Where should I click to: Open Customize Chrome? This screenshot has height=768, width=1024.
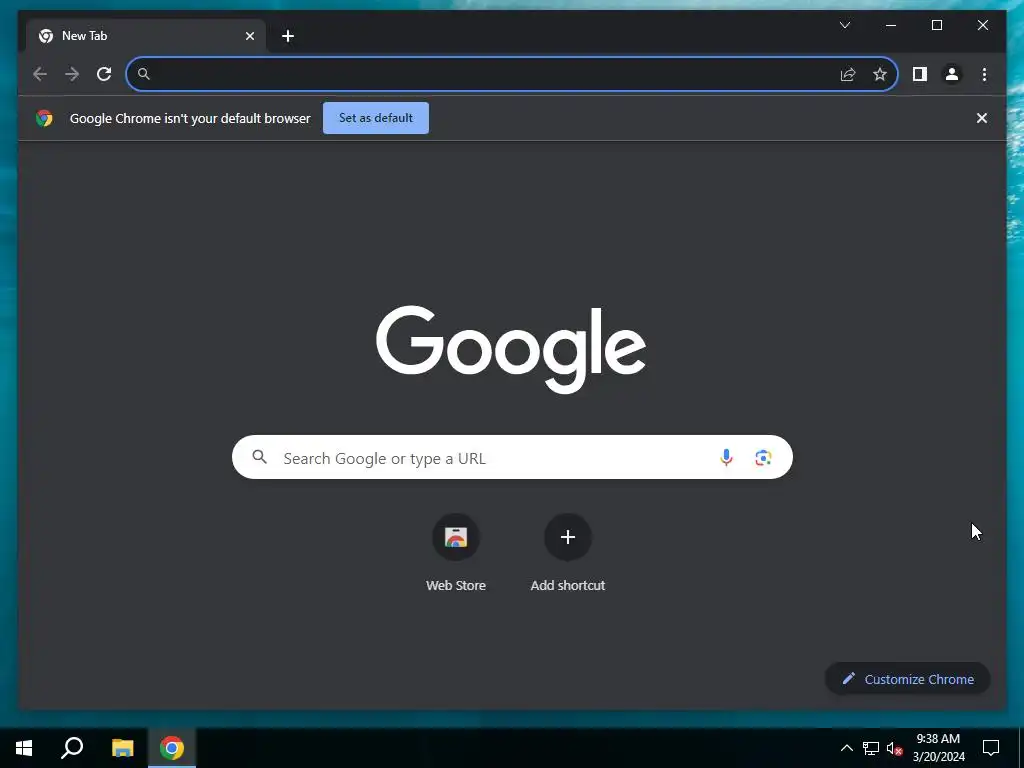click(x=908, y=679)
